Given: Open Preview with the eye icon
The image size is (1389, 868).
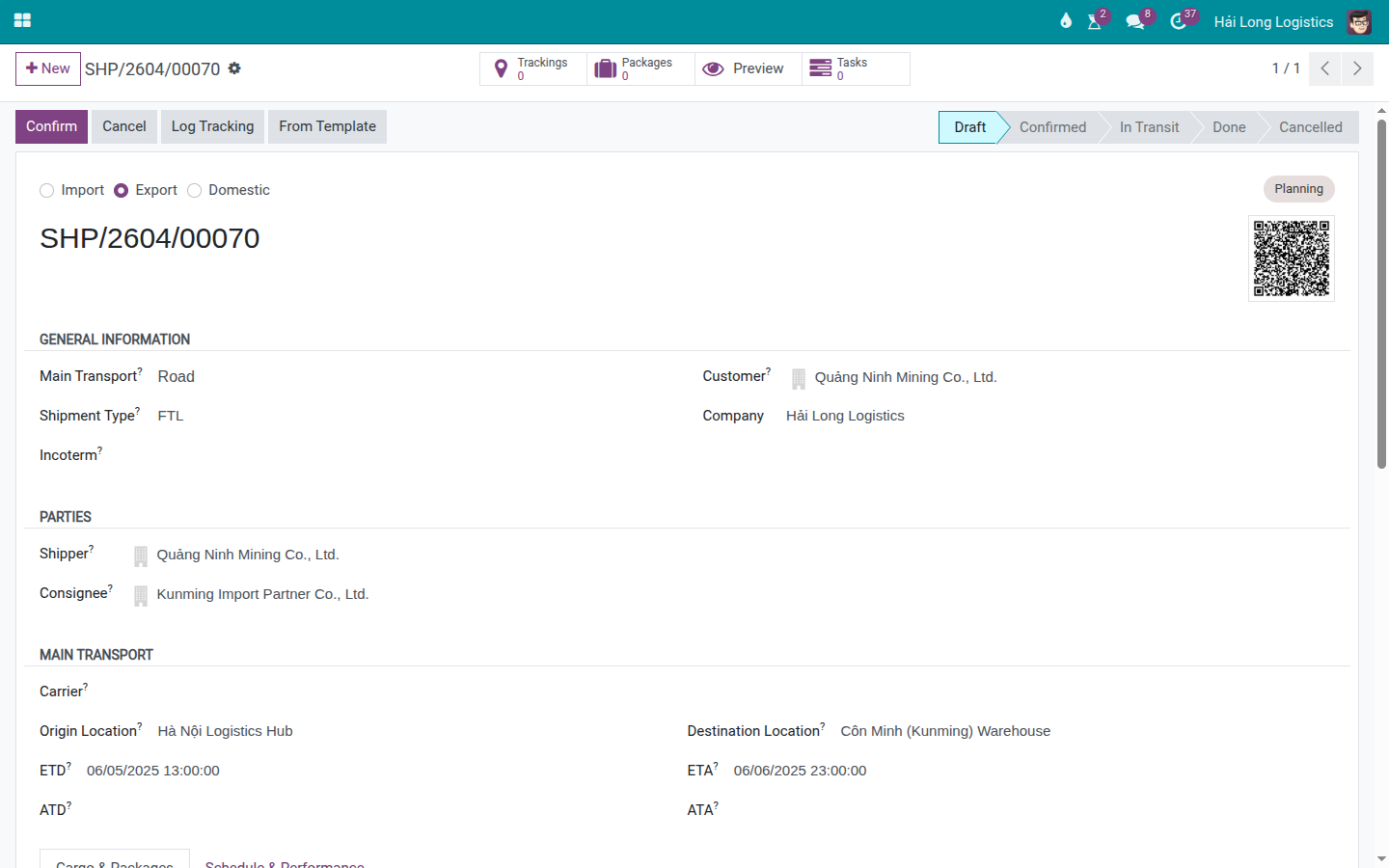Looking at the screenshot, I should pyautogui.click(x=749, y=68).
